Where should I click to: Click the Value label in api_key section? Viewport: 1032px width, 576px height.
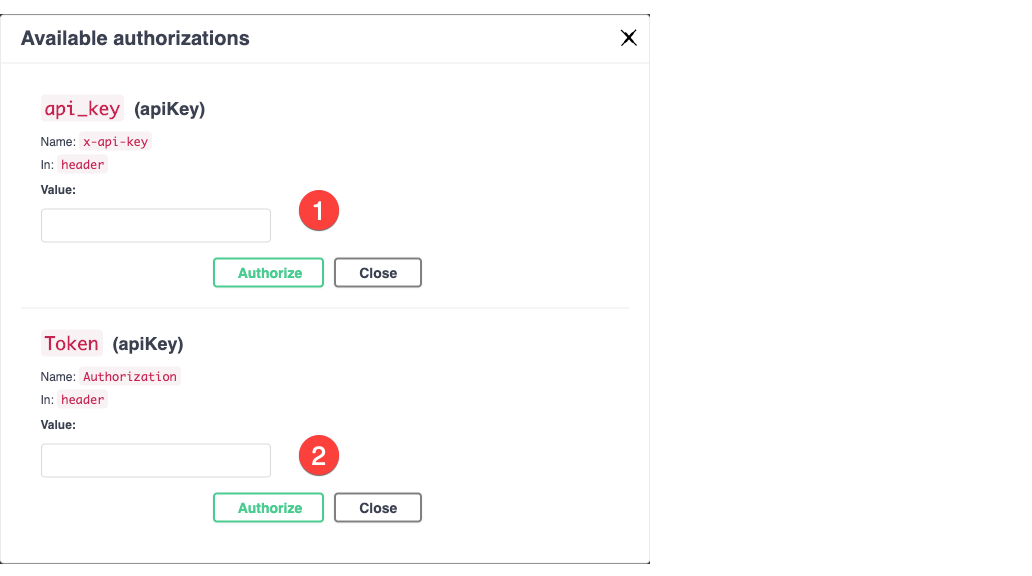click(x=58, y=190)
